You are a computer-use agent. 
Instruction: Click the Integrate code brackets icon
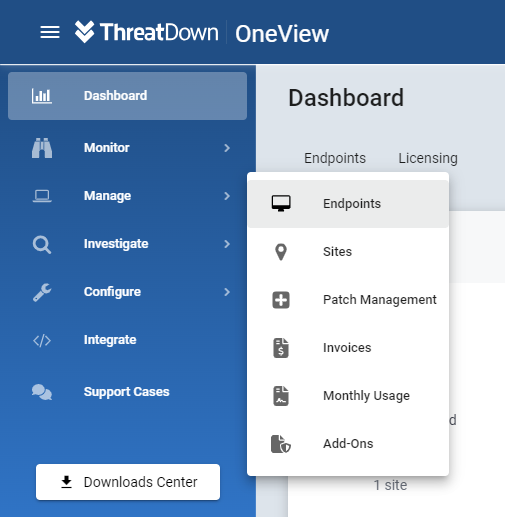point(42,341)
